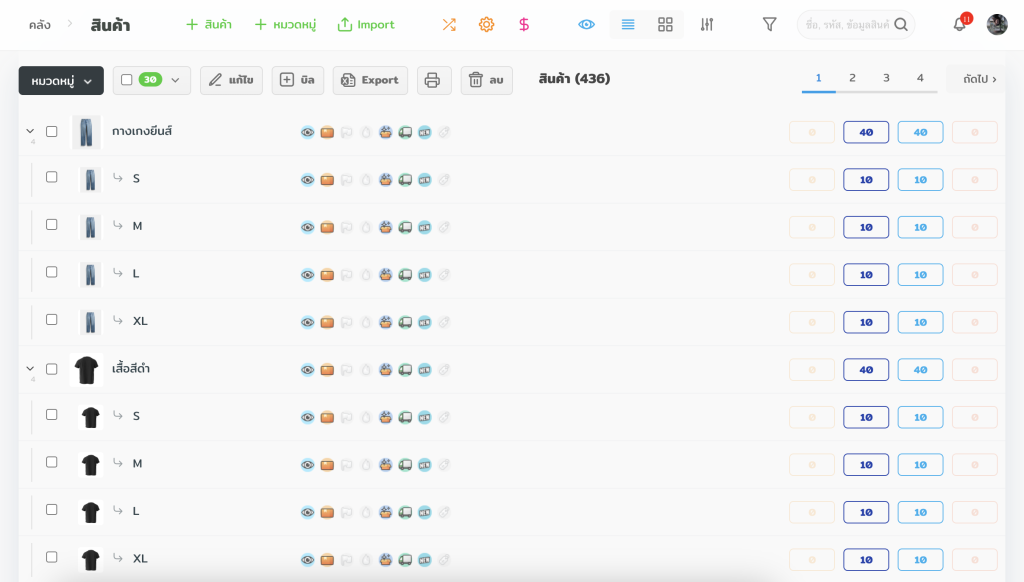The height and width of the screenshot is (582, 1024).
Task: Click the pink dollar sign icon
Action: pos(524,24)
